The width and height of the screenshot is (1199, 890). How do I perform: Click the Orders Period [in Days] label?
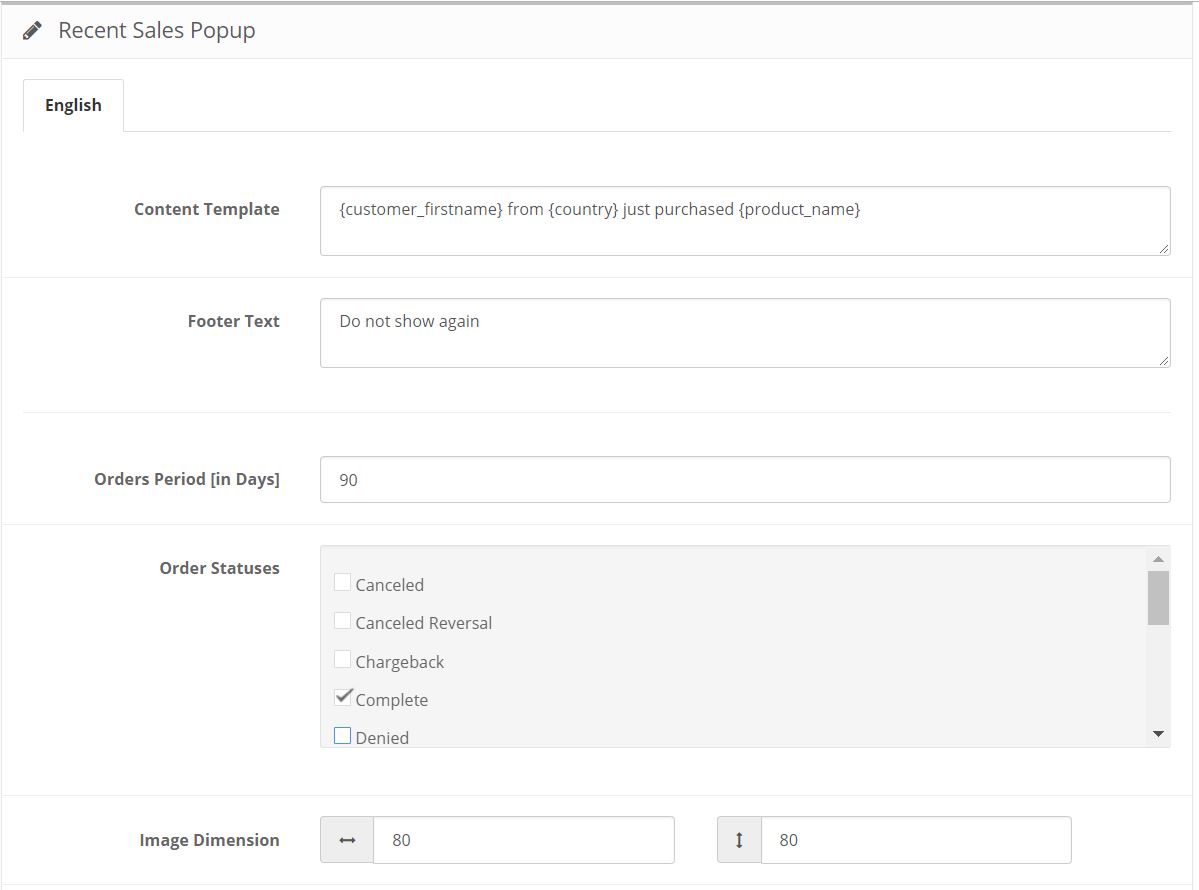tap(187, 479)
